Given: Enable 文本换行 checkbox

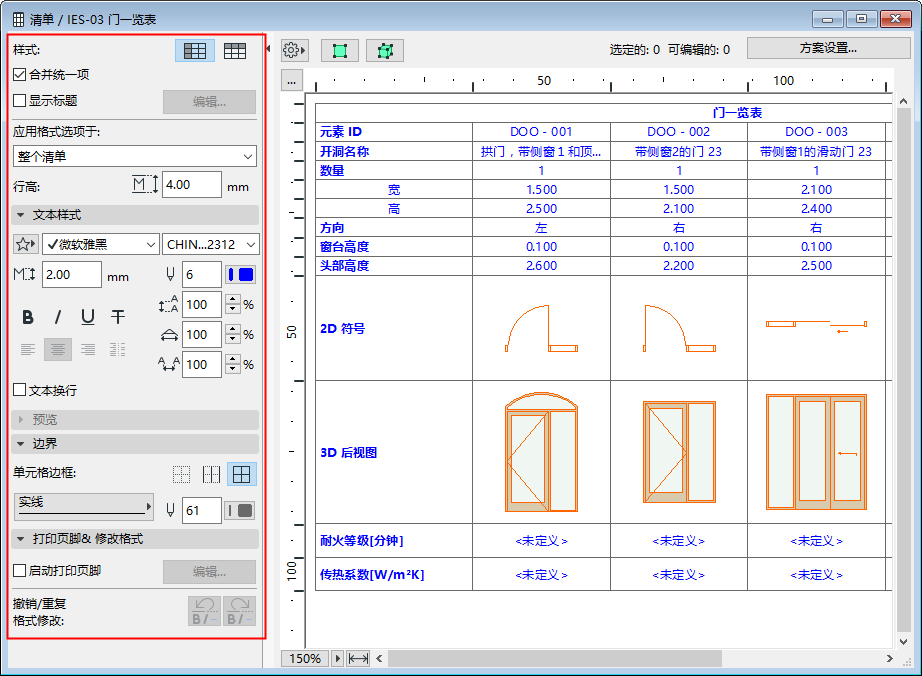Looking at the screenshot, I should pos(19,390).
